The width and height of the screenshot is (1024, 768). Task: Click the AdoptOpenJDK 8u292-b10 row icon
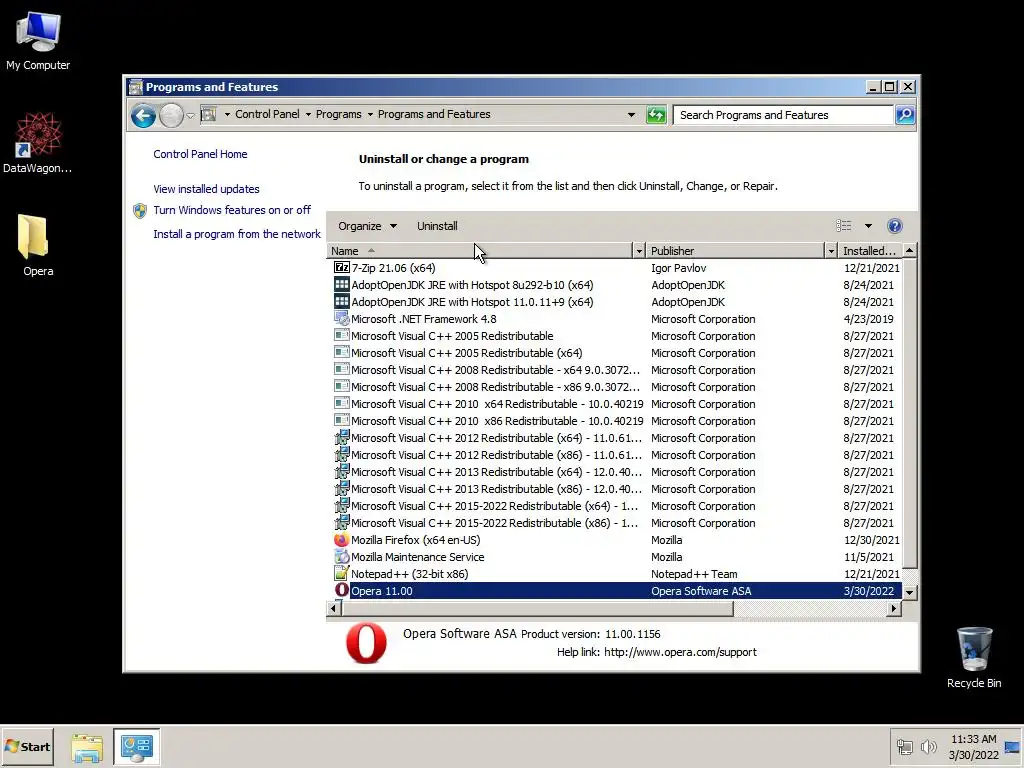click(x=342, y=285)
